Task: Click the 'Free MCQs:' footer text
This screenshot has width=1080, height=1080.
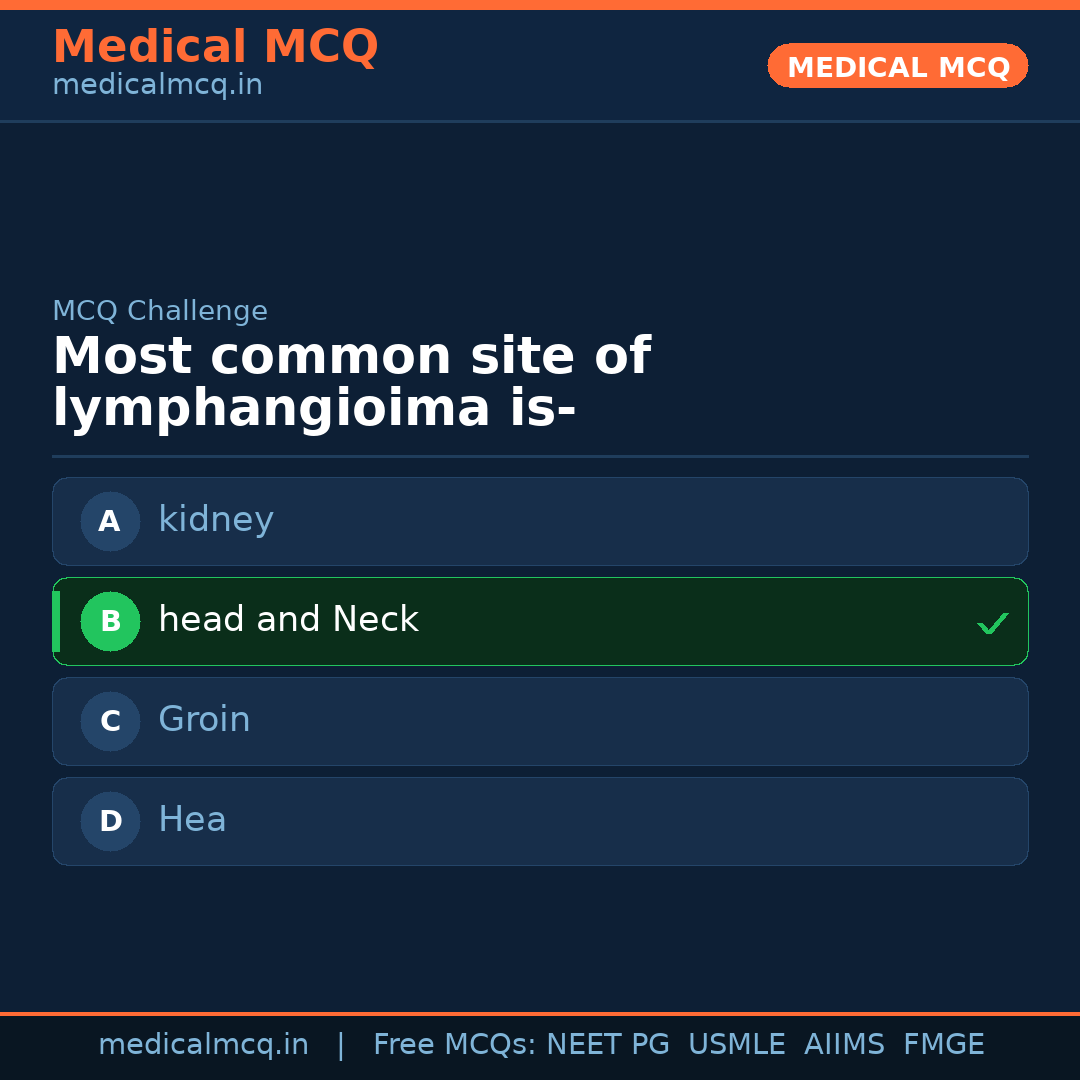Action: click(x=455, y=1045)
